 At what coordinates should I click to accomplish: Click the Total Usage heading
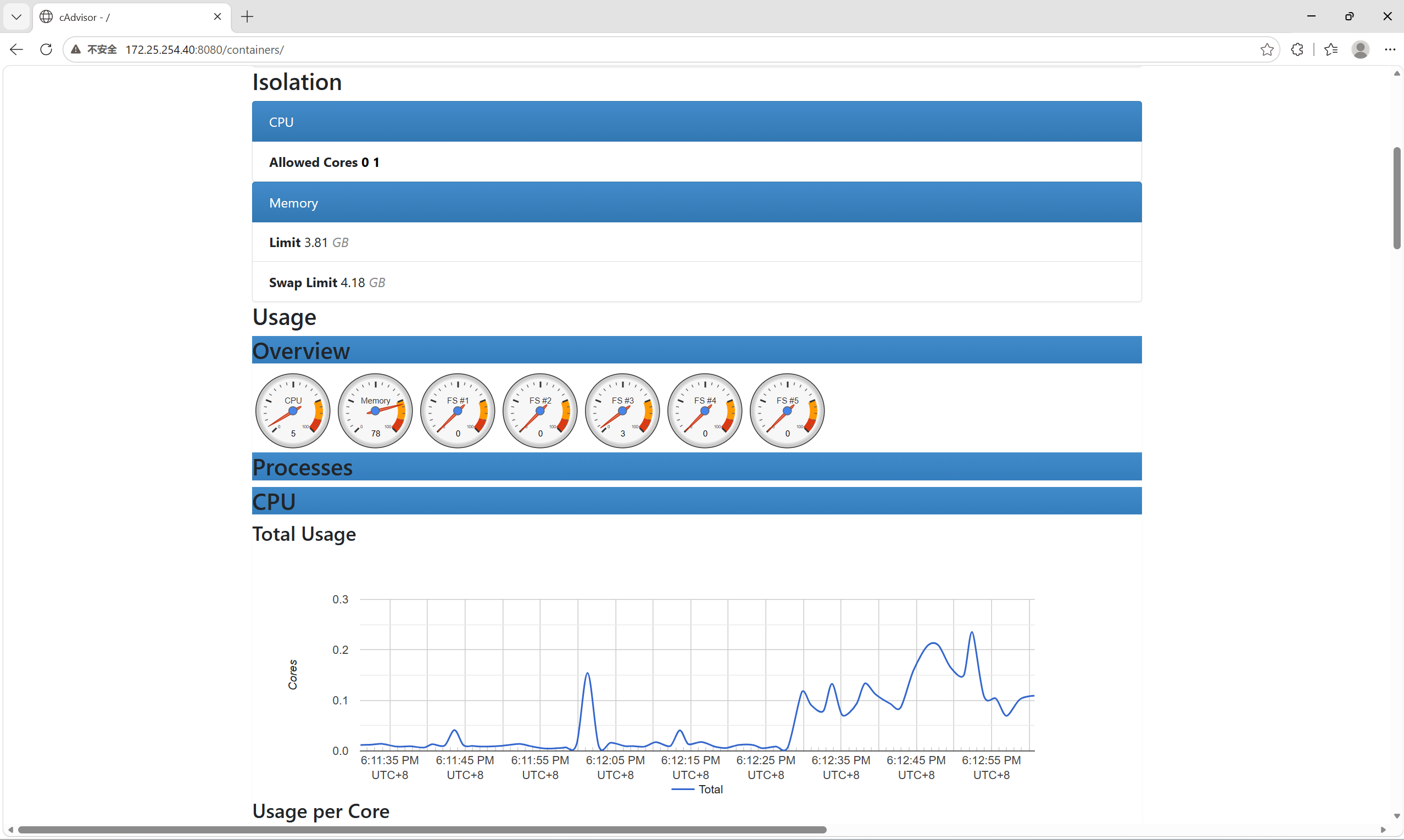[304, 534]
